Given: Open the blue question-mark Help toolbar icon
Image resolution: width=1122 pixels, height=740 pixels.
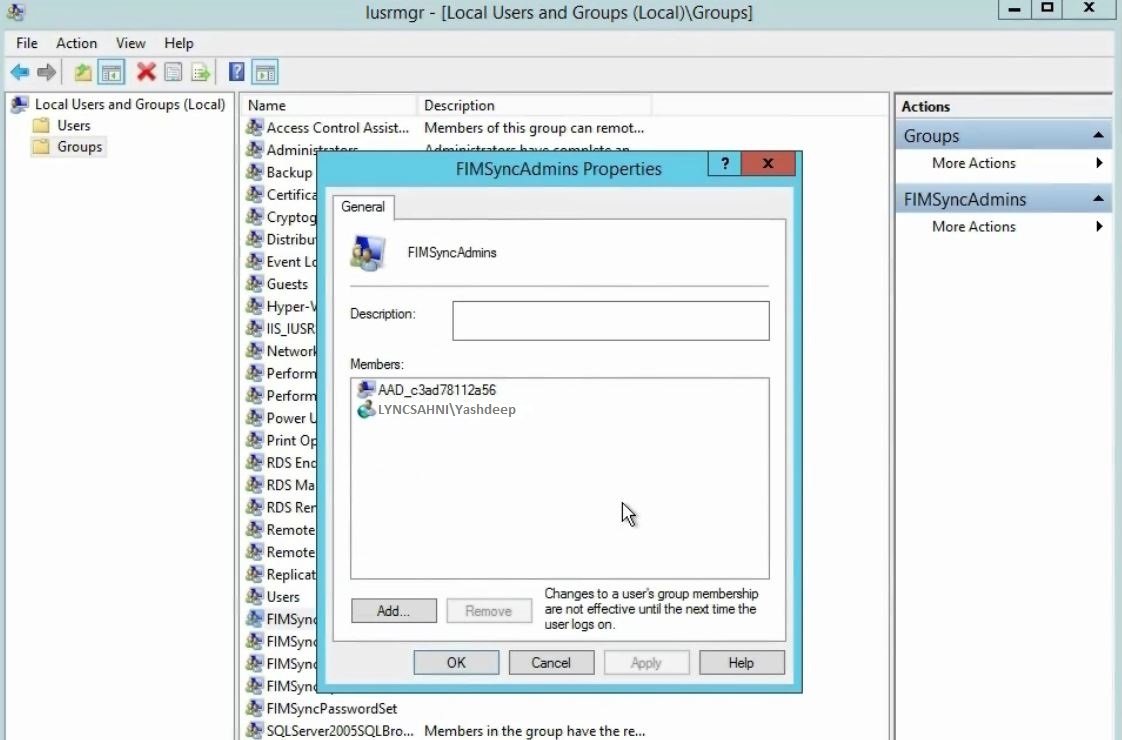Looking at the screenshot, I should pyautogui.click(x=237, y=72).
